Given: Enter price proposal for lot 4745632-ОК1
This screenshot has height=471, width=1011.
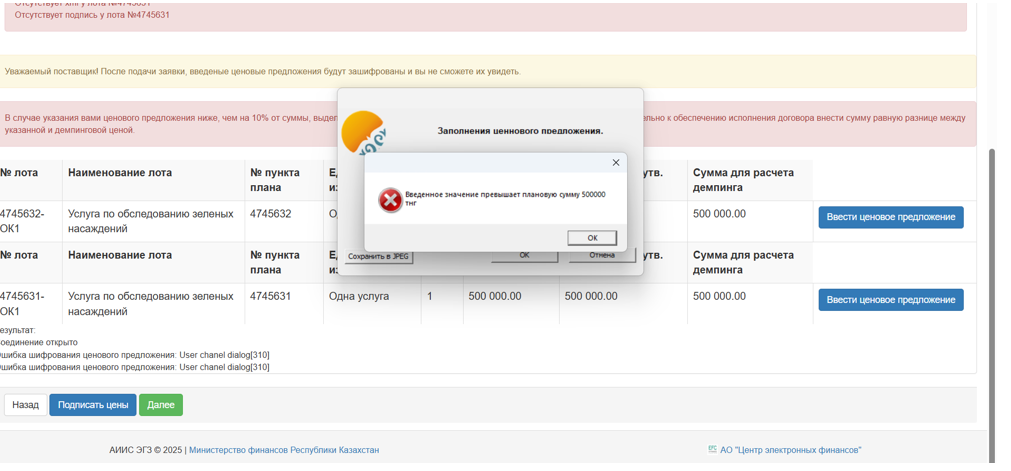Looking at the screenshot, I should click(x=890, y=217).
